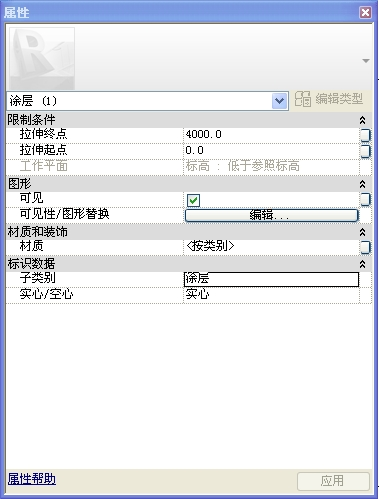Click the 编辑类型 button

pyautogui.click(x=329, y=99)
